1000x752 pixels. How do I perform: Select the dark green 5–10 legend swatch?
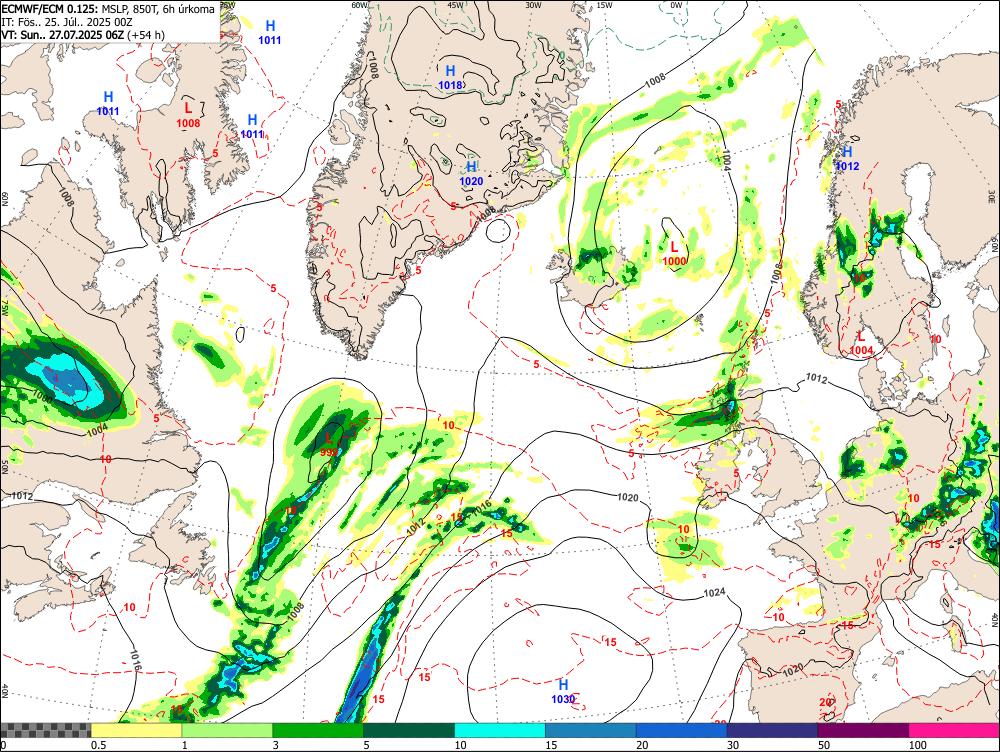coord(409,730)
